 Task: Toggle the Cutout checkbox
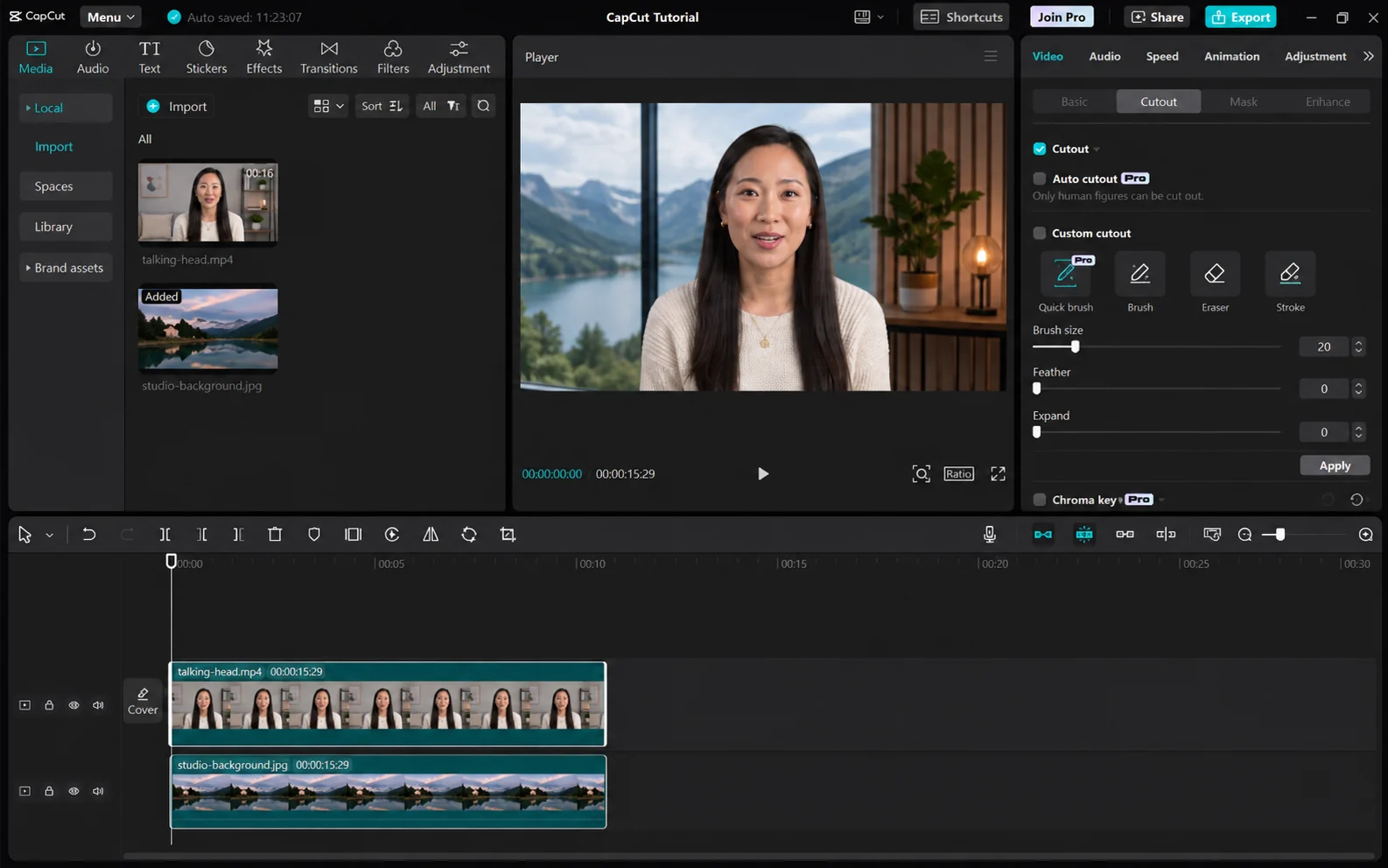(1040, 149)
